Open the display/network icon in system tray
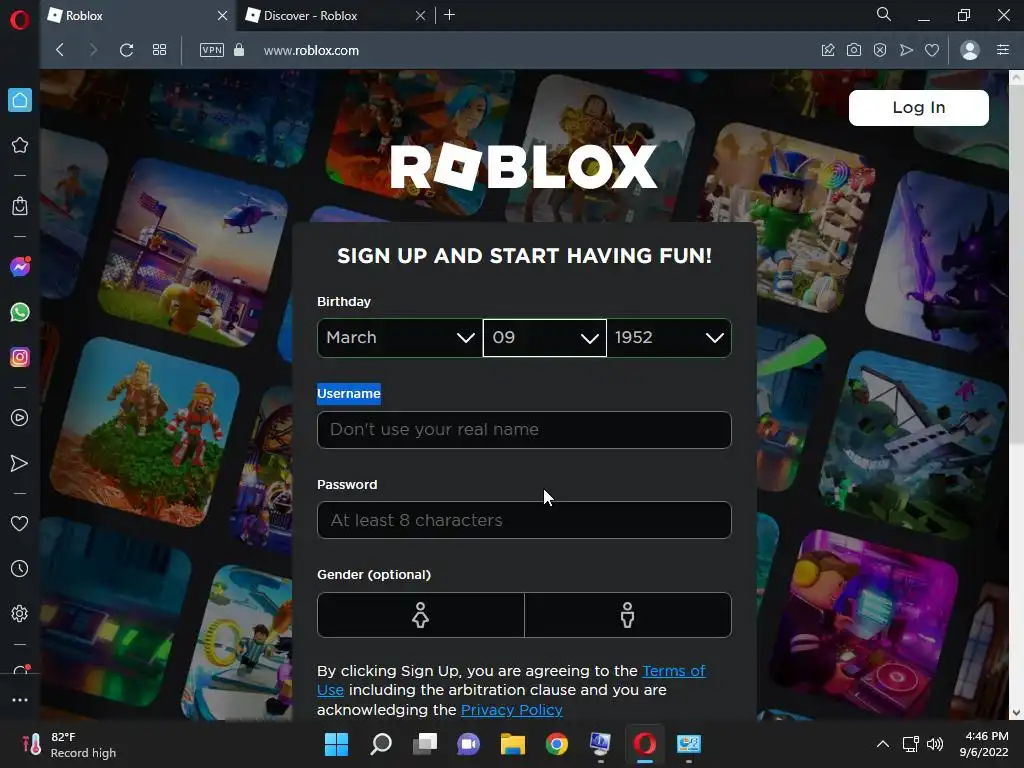This screenshot has height=768, width=1024. tap(910, 744)
